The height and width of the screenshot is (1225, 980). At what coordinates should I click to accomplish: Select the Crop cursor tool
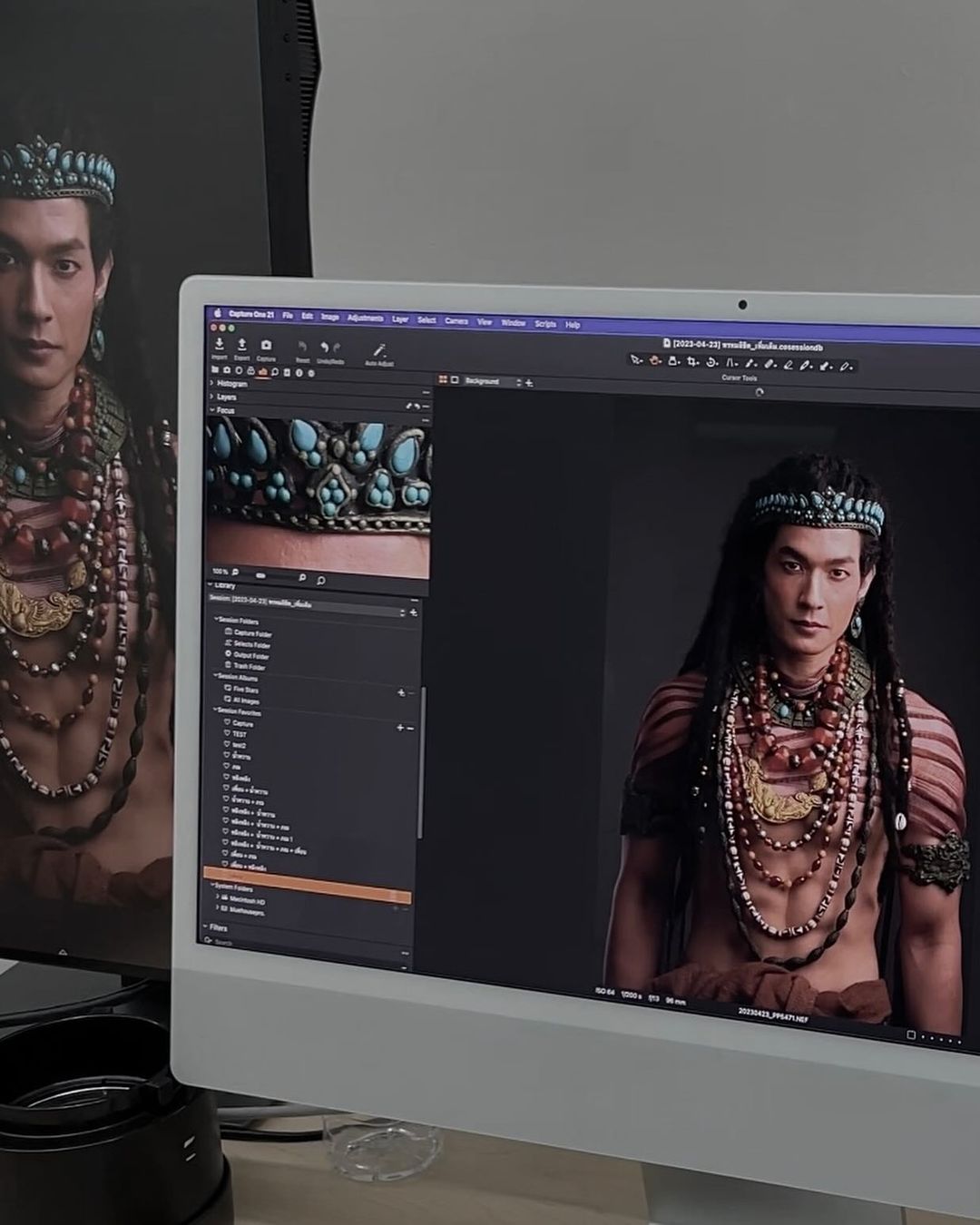point(692,362)
